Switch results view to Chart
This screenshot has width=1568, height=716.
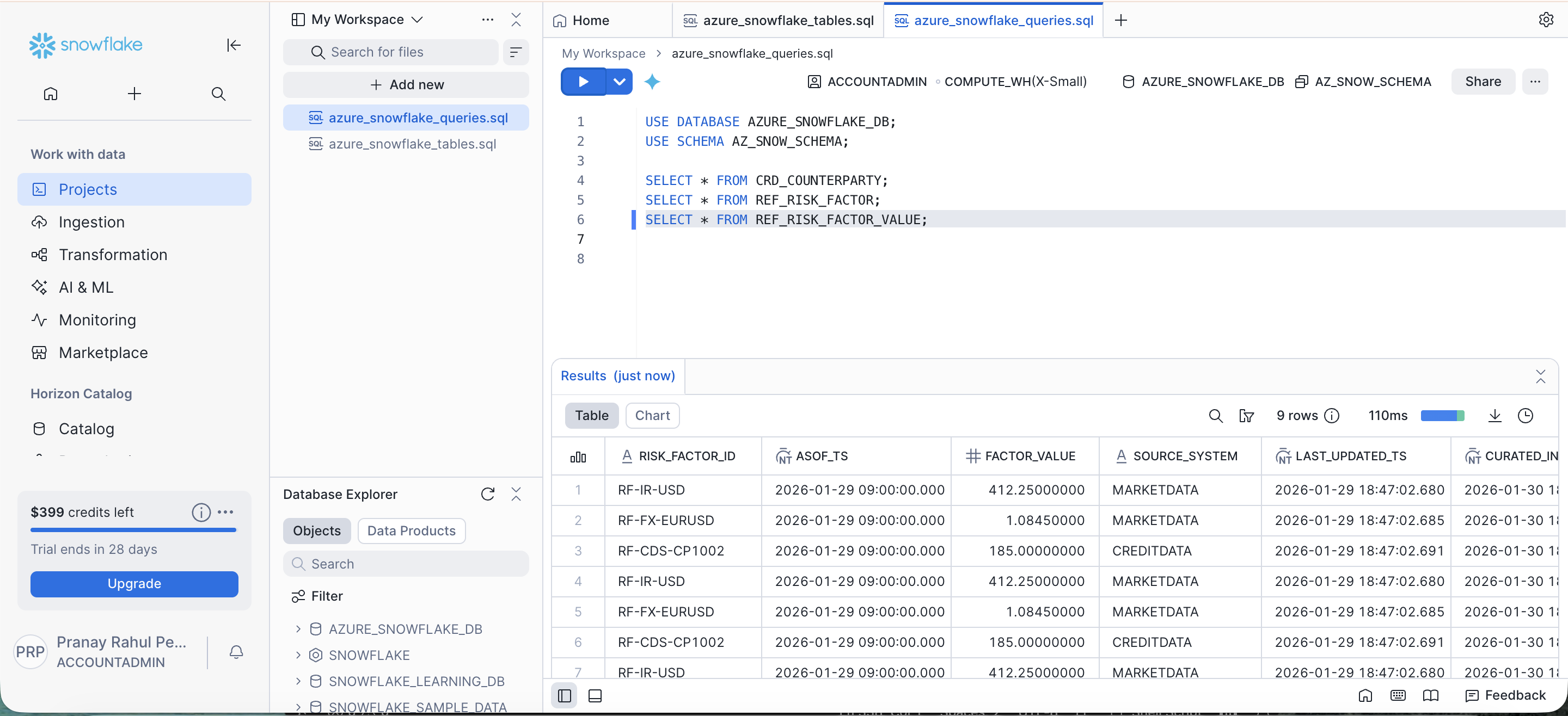pyautogui.click(x=652, y=415)
